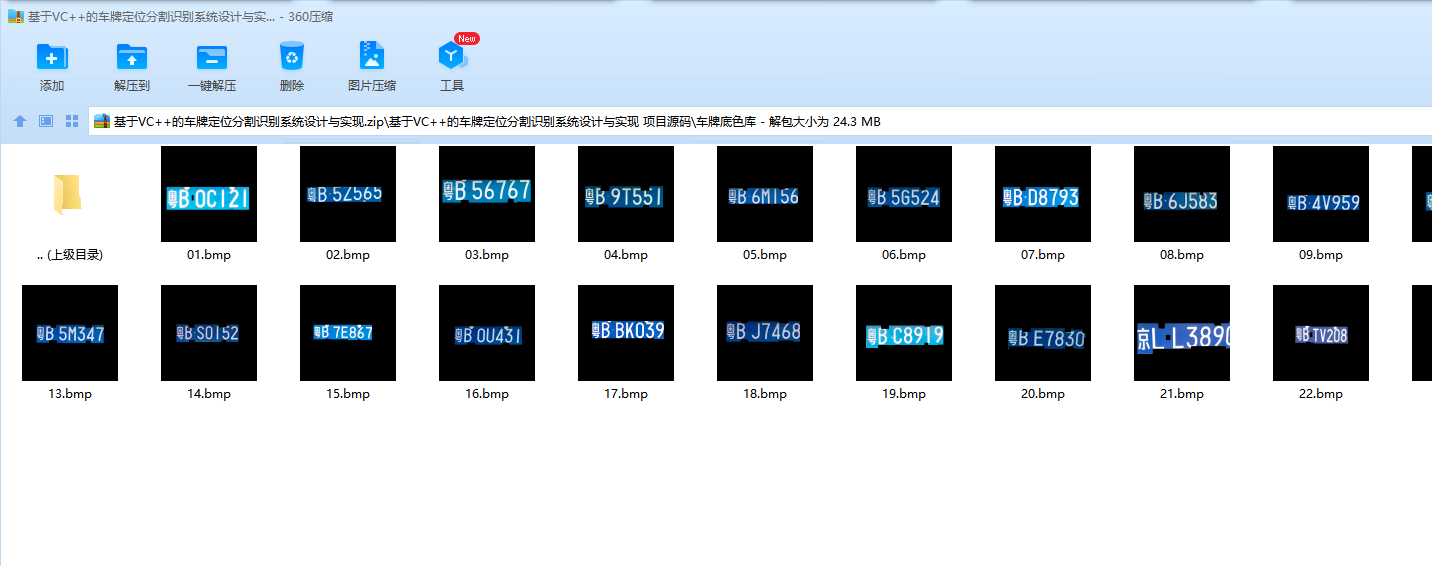This screenshot has width=1432, height=566.
Task: Select thumbnail 09.bmp plate 4V959
Action: (1321, 194)
